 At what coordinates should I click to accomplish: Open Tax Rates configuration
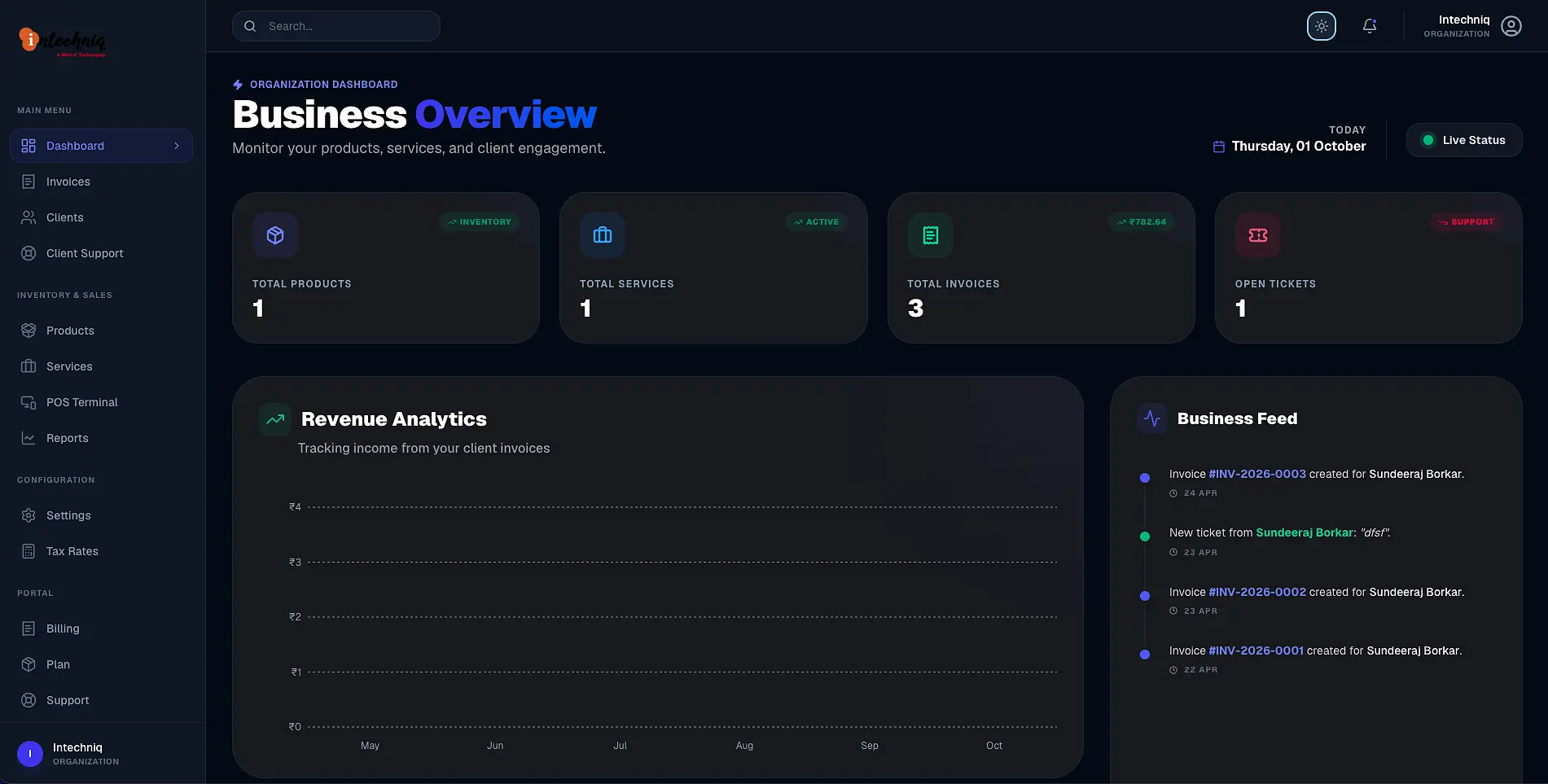[x=101, y=551]
